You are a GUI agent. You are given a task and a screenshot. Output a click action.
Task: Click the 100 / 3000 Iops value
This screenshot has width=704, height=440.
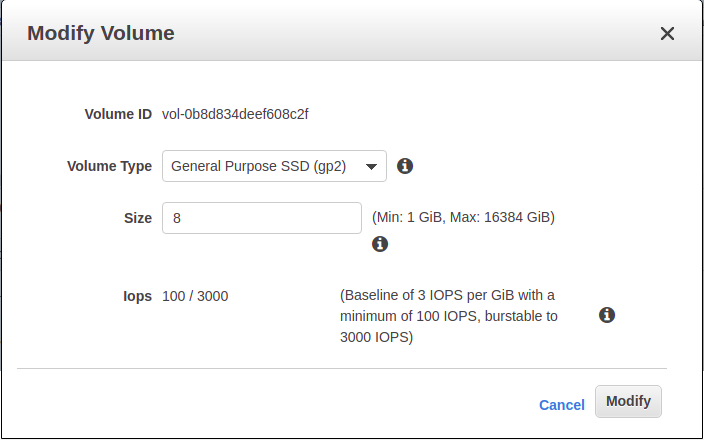(x=195, y=296)
